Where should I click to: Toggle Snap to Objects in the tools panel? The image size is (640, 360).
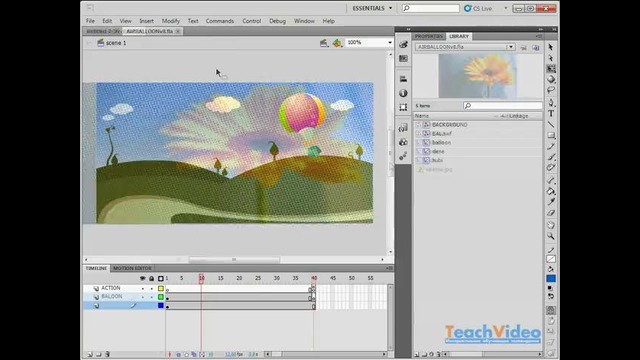(x=551, y=310)
